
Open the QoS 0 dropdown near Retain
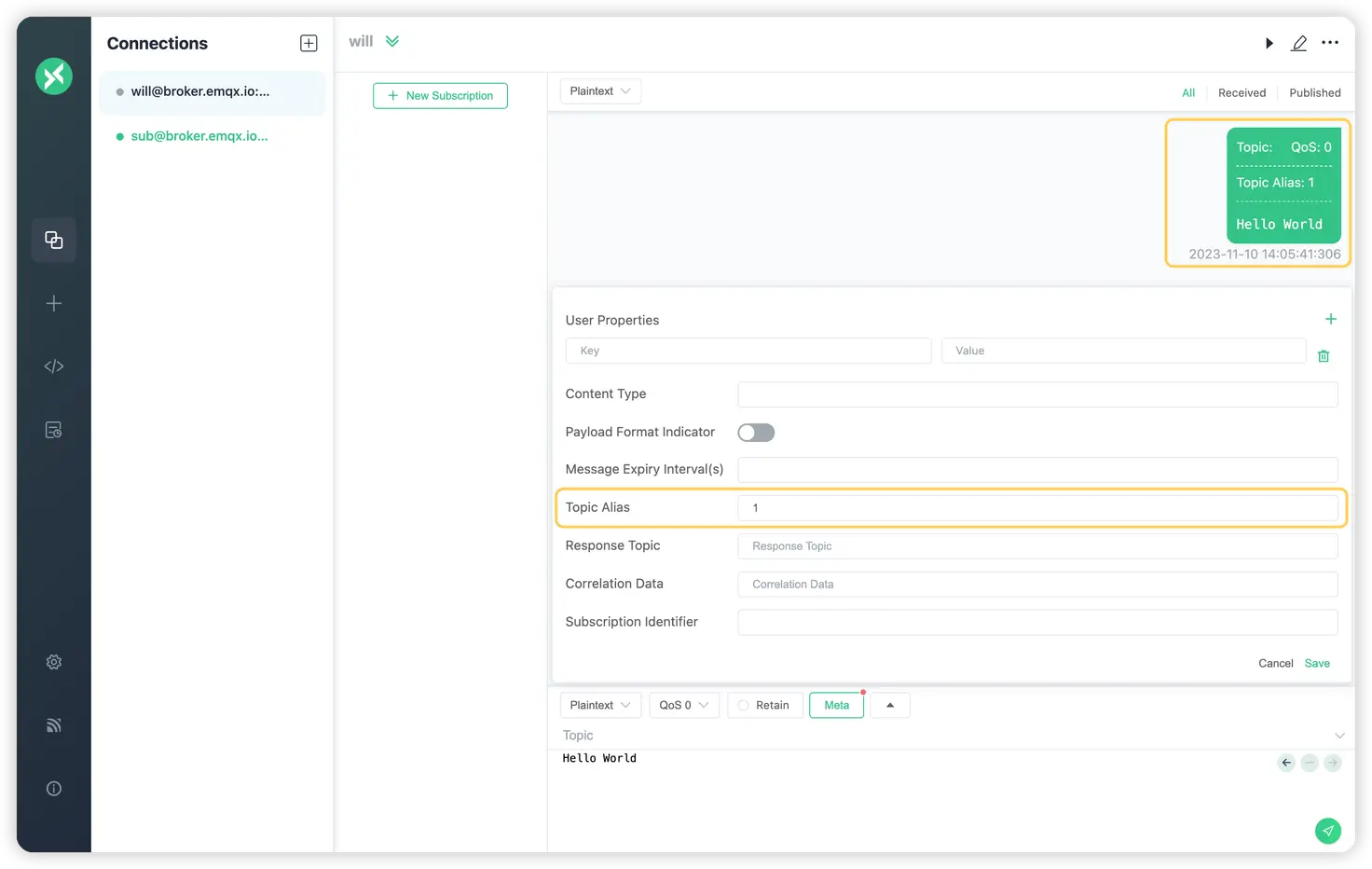[x=683, y=705]
